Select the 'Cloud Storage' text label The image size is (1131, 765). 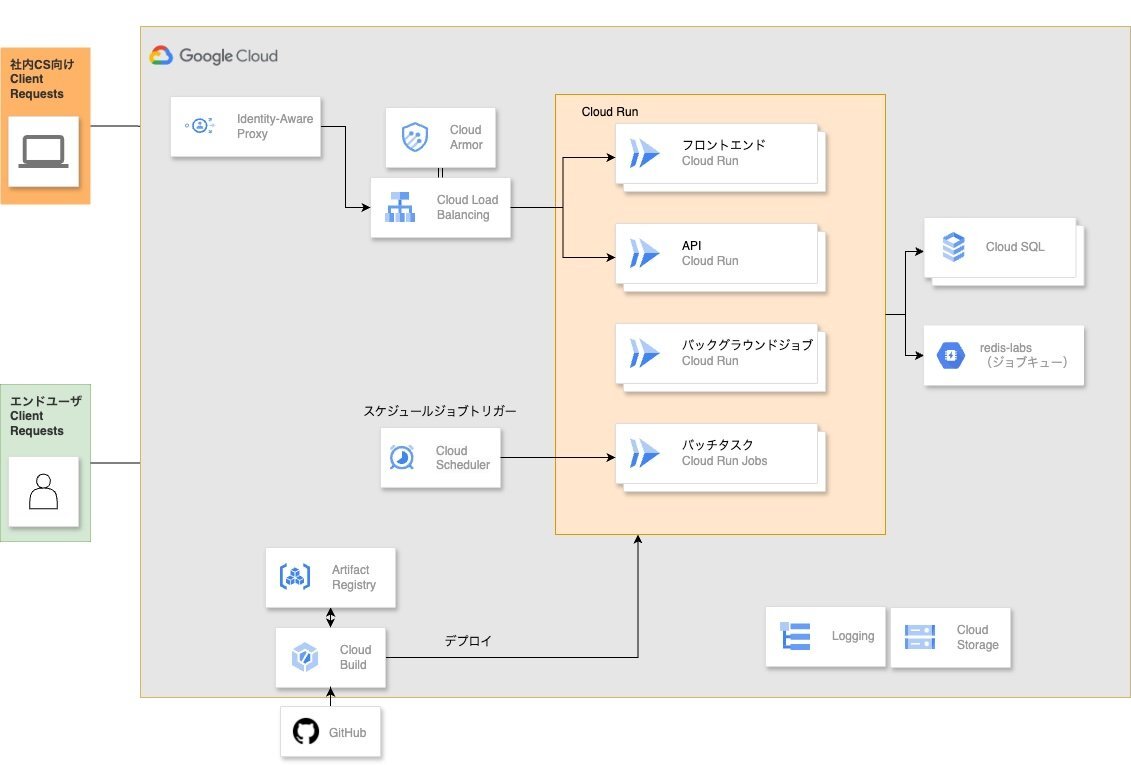point(977,637)
